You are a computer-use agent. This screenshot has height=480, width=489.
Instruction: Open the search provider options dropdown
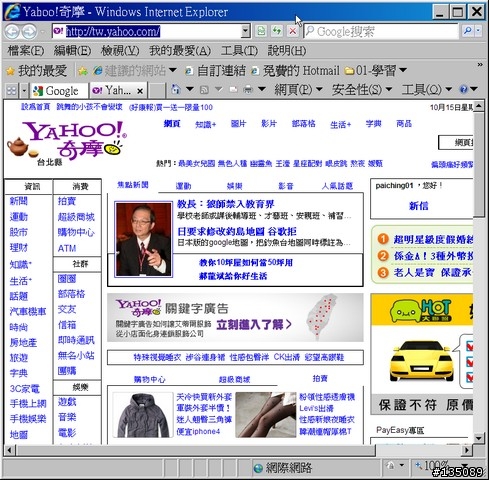click(x=478, y=31)
